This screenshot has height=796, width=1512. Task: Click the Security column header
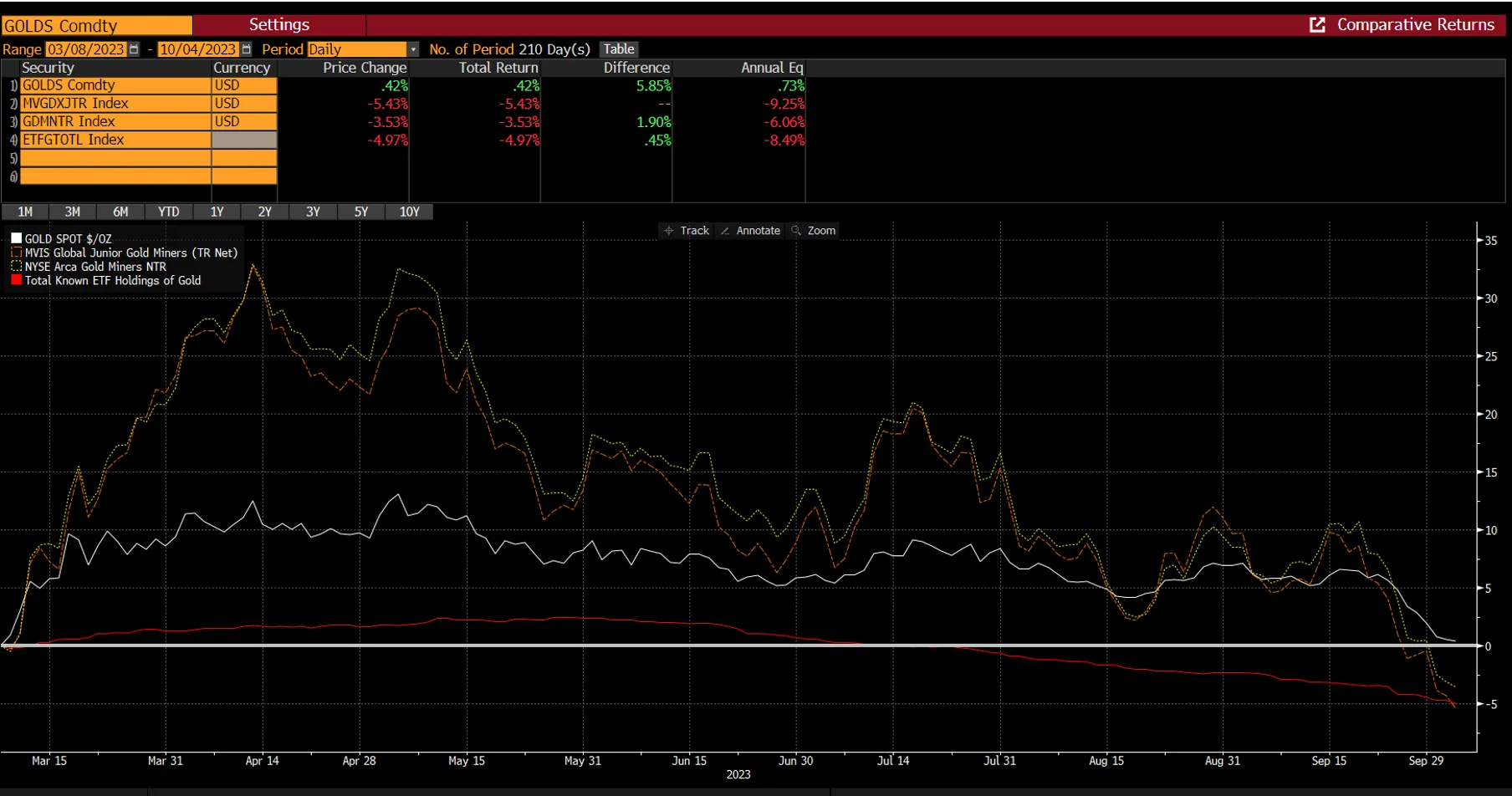pyautogui.click(x=48, y=68)
